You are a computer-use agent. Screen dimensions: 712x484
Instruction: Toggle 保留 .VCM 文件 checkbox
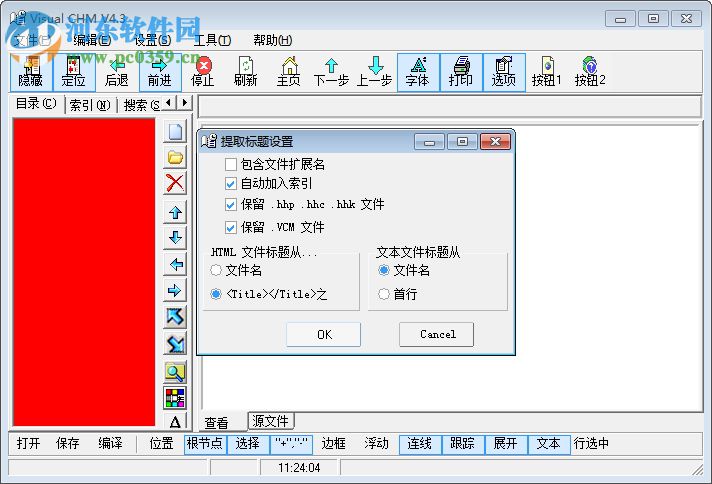click(x=231, y=227)
